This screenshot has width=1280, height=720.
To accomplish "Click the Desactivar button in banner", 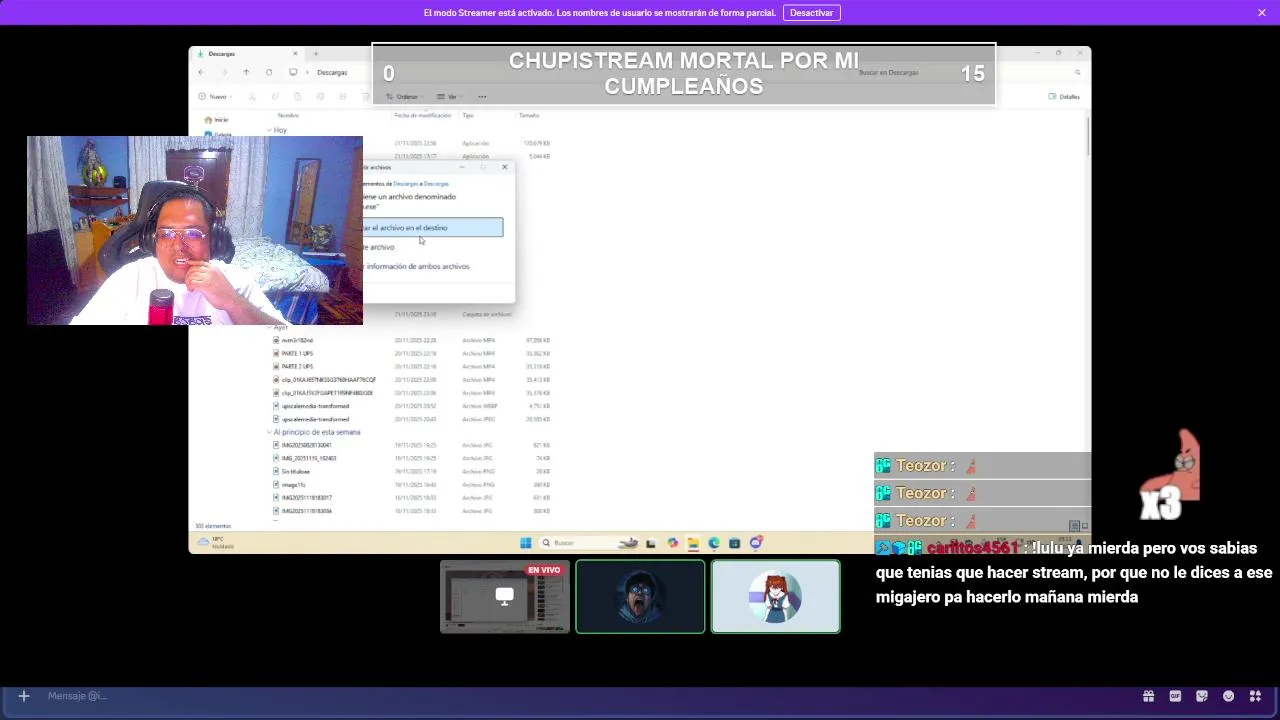I will [811, 13].
